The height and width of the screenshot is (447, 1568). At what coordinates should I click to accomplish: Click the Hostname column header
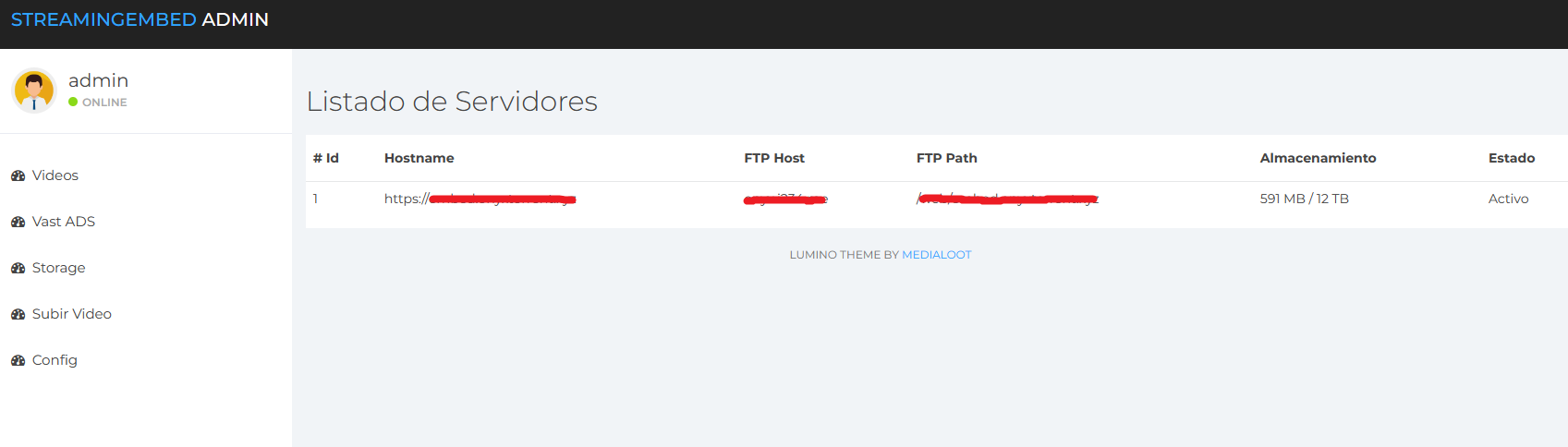tap(419, 158)
